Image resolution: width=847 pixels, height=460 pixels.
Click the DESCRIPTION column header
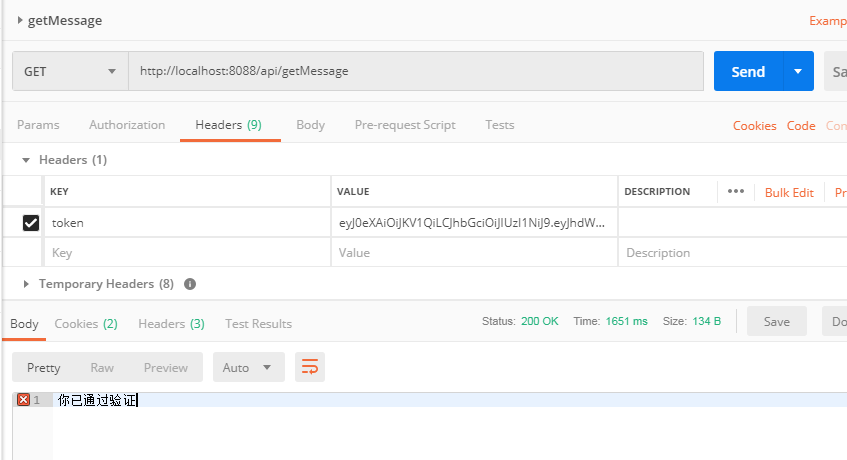[657, 192]
